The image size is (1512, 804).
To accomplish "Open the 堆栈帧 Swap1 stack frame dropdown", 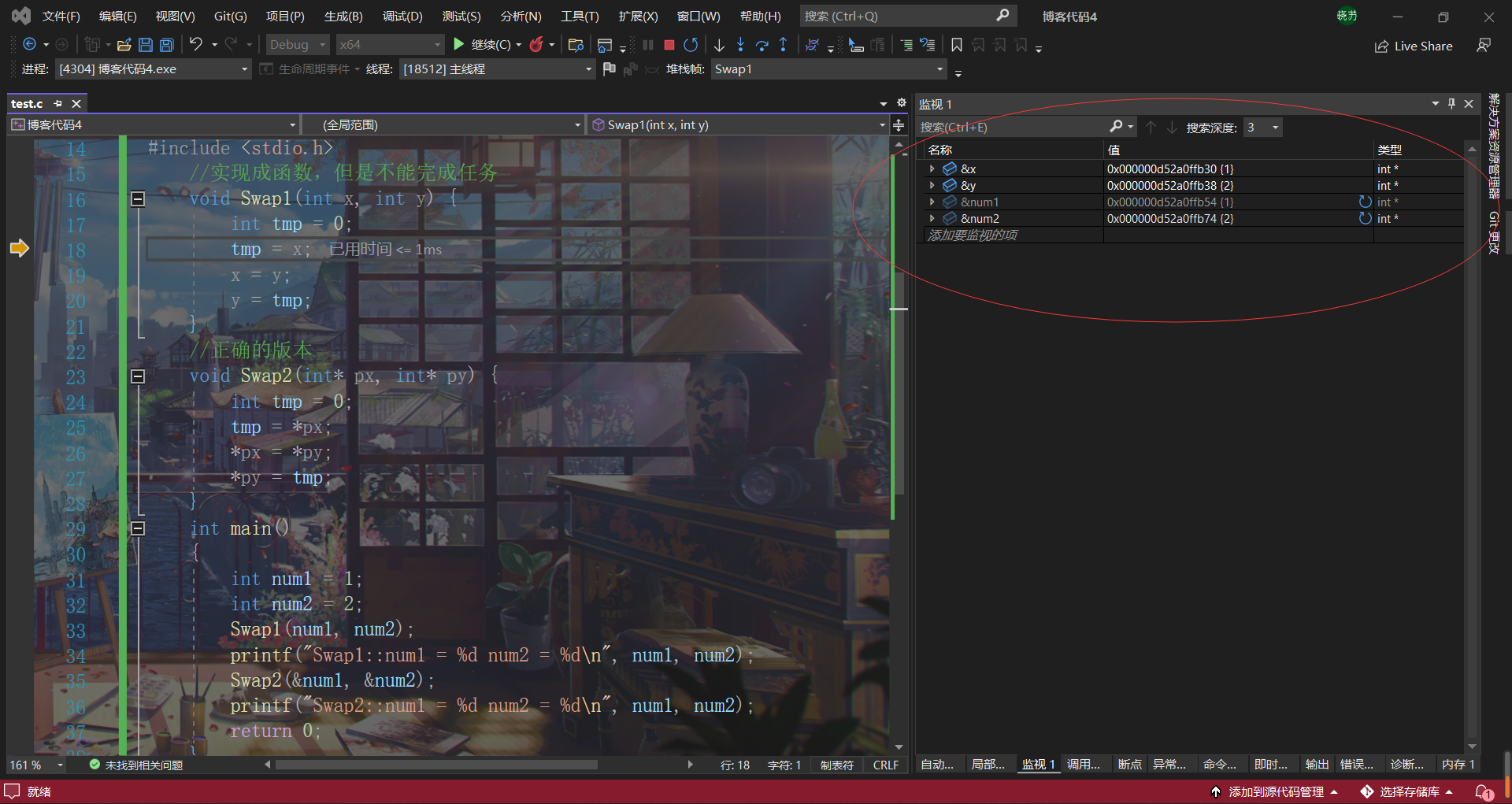I will [828, 69].
